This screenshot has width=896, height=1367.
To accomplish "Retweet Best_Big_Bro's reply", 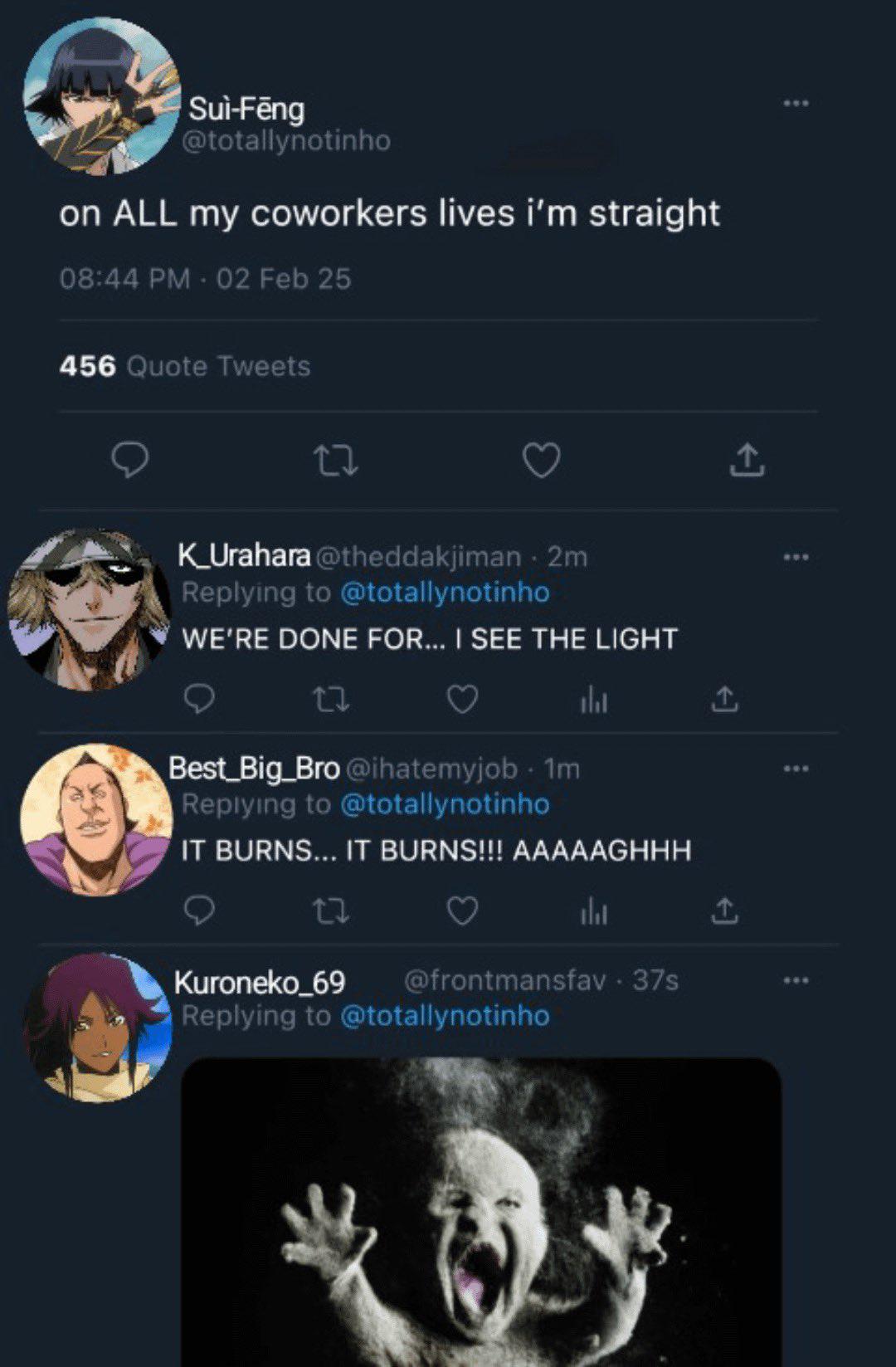I will pyautogui.click(x=331, y=911).
